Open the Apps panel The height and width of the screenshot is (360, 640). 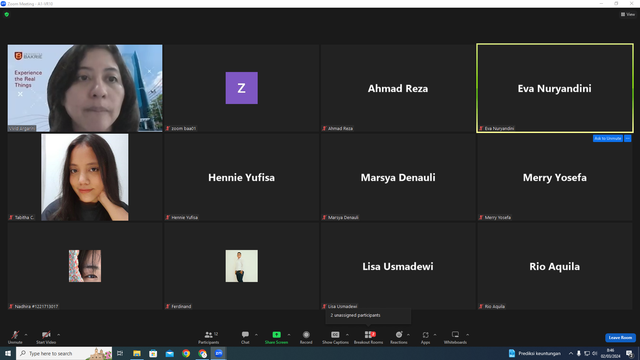[425, 337]
